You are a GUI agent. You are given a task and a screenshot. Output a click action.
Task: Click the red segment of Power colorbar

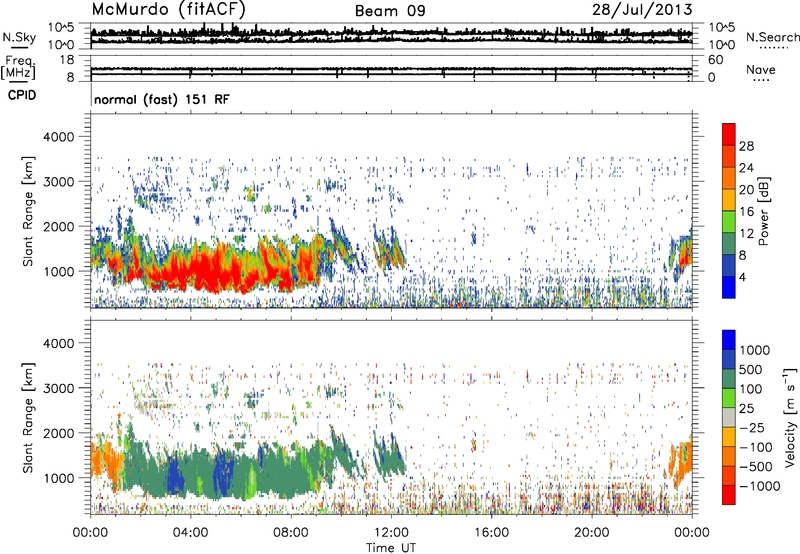[x=729, y=135]
